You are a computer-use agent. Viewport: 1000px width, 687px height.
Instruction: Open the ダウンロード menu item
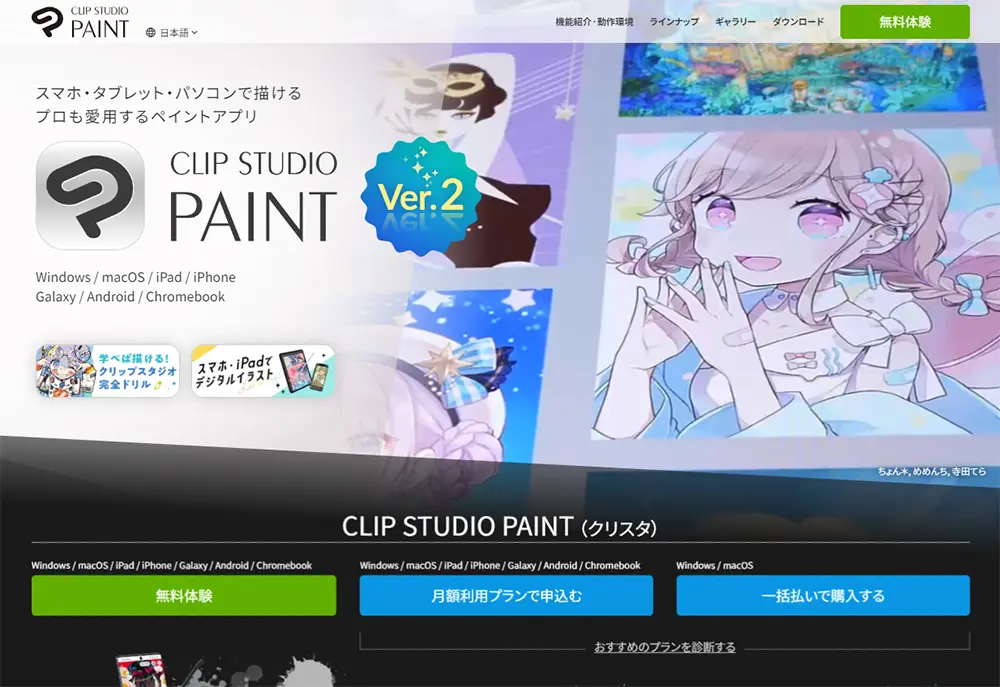pos(798,22)
